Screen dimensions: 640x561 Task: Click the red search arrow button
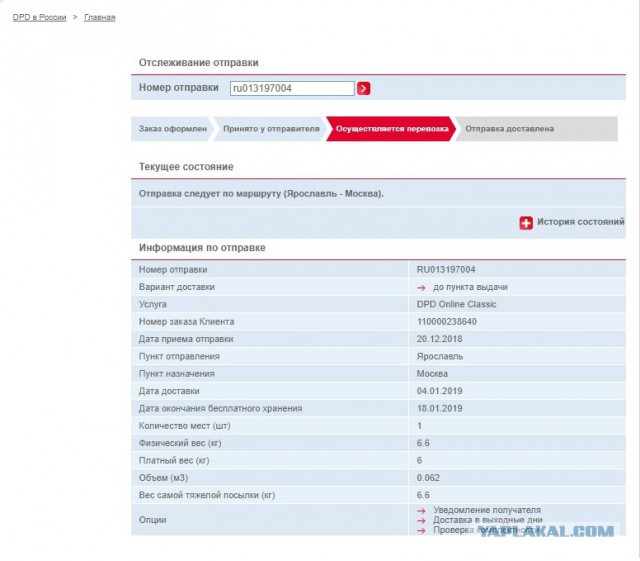pos(363,88)
